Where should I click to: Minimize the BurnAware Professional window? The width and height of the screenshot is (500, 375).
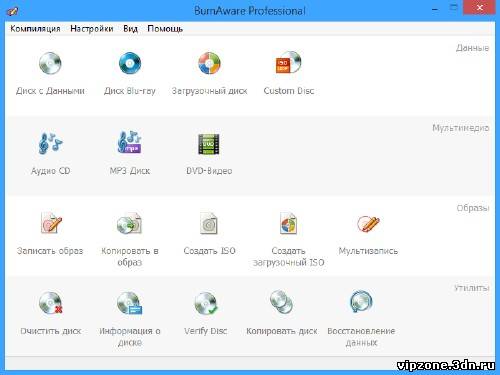(x=435, y=9)
